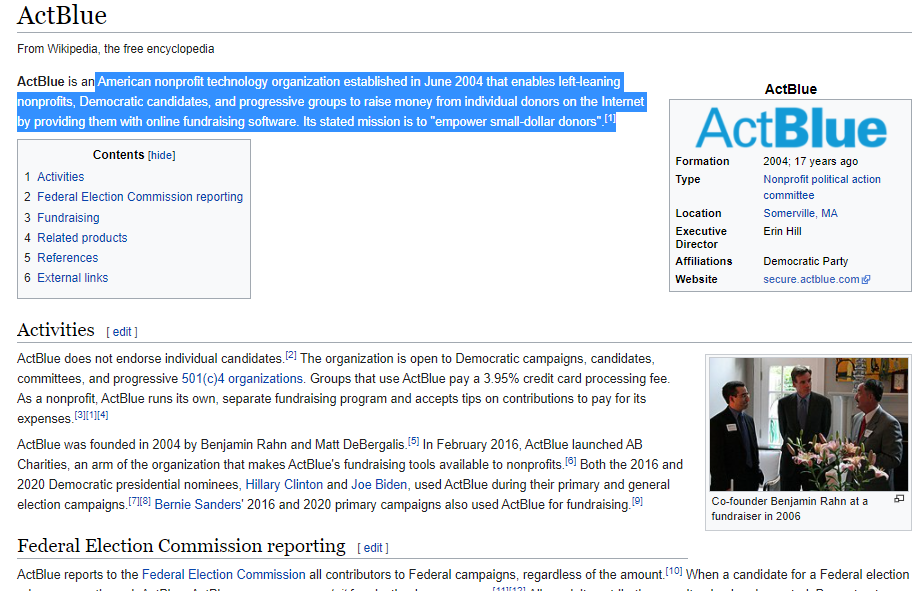Screen dimensions: 916x591
Task: Open the Somerville, MA link
Action: point(800,213)
